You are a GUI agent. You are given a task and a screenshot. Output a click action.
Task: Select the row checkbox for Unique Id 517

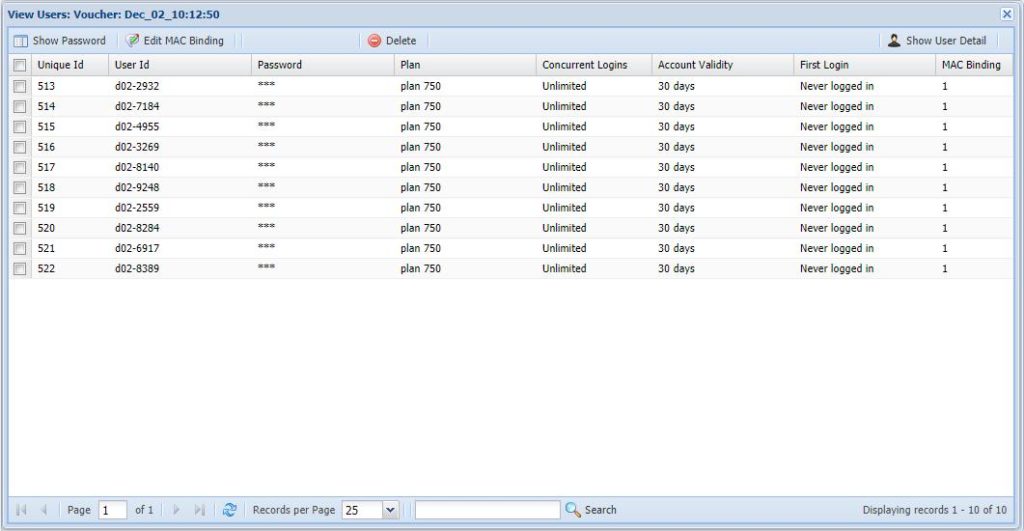(20, 168)
